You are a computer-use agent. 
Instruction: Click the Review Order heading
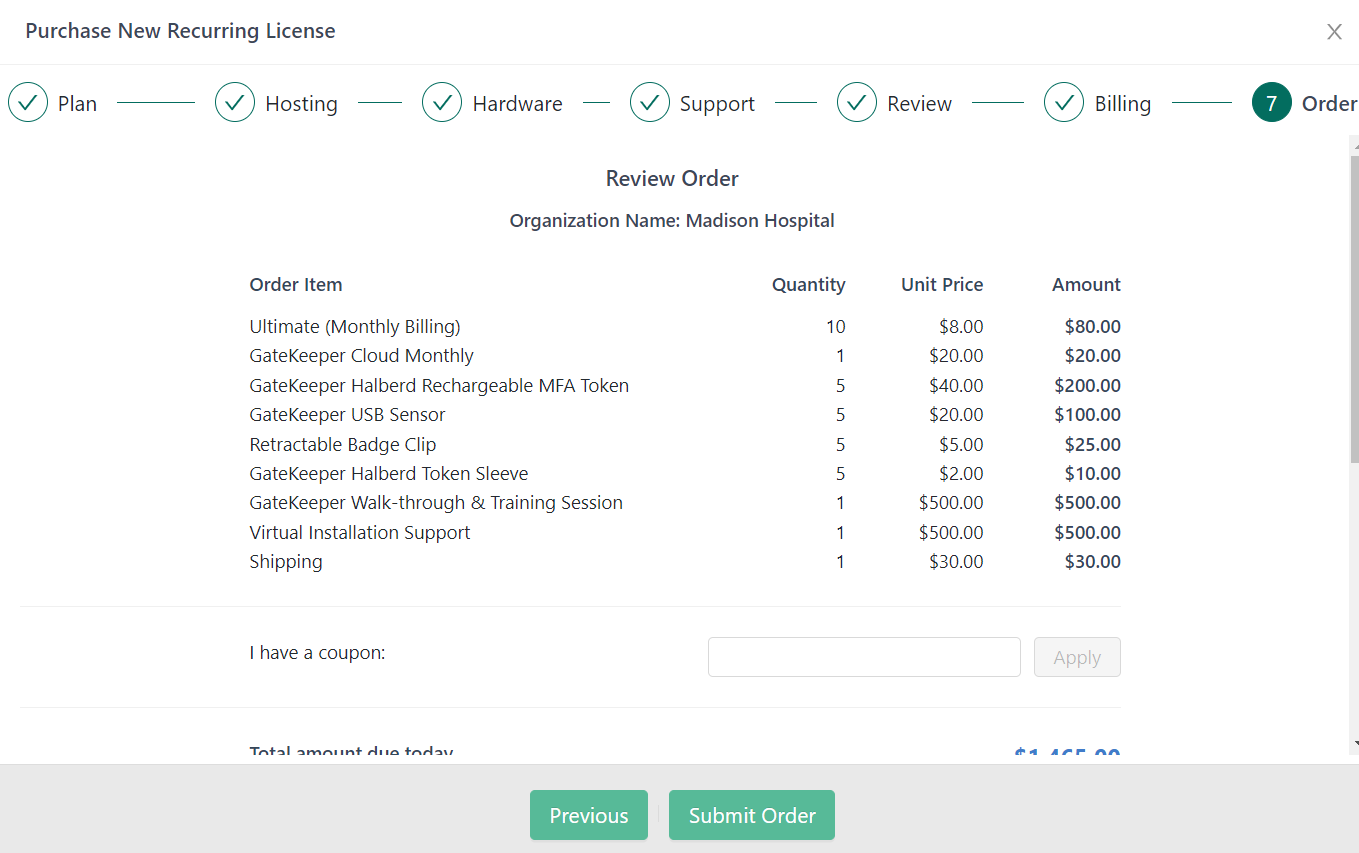(x=672, y=179)
